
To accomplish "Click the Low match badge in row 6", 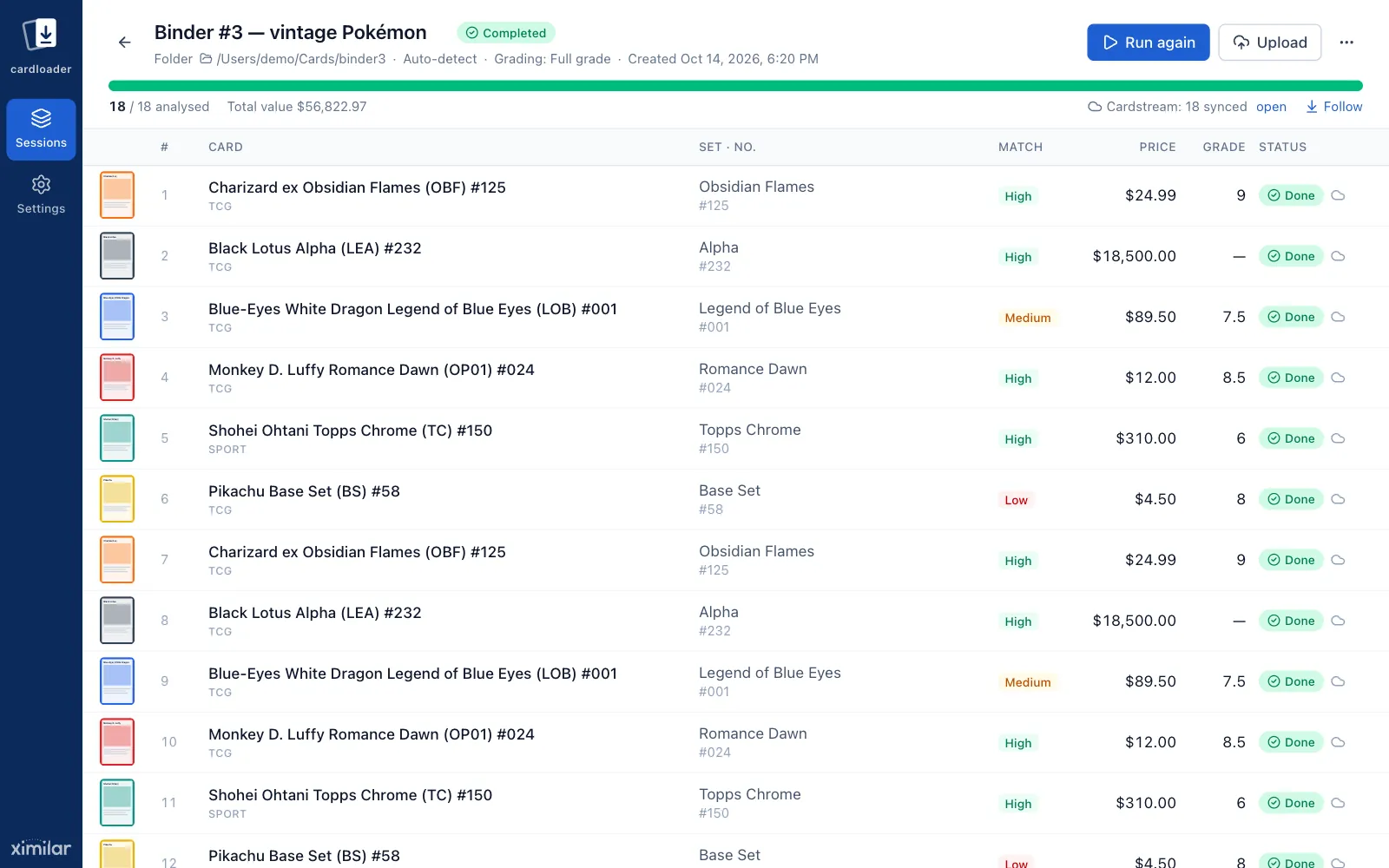I will click(1016, 500).
